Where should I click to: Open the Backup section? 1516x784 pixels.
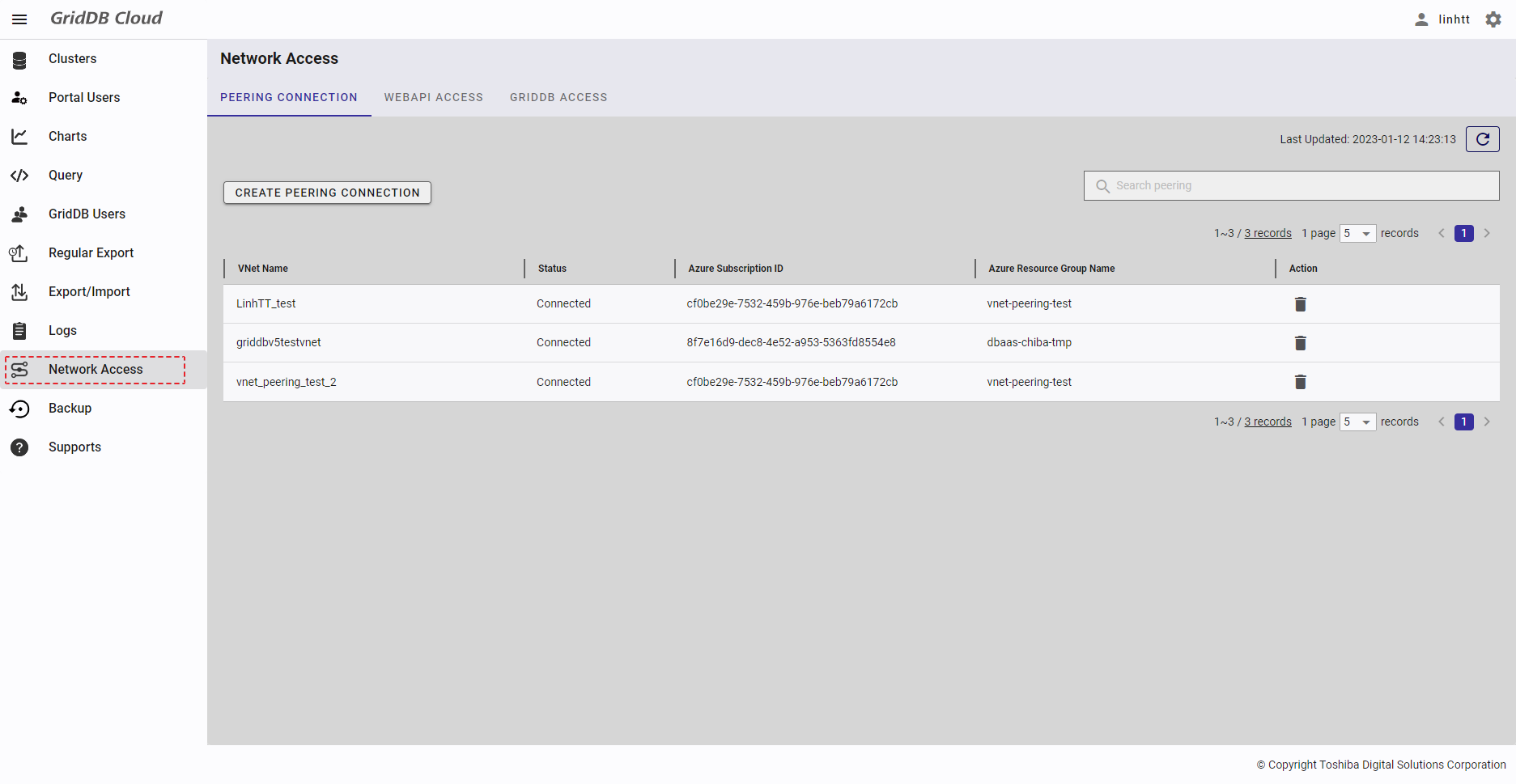(70, 409)
